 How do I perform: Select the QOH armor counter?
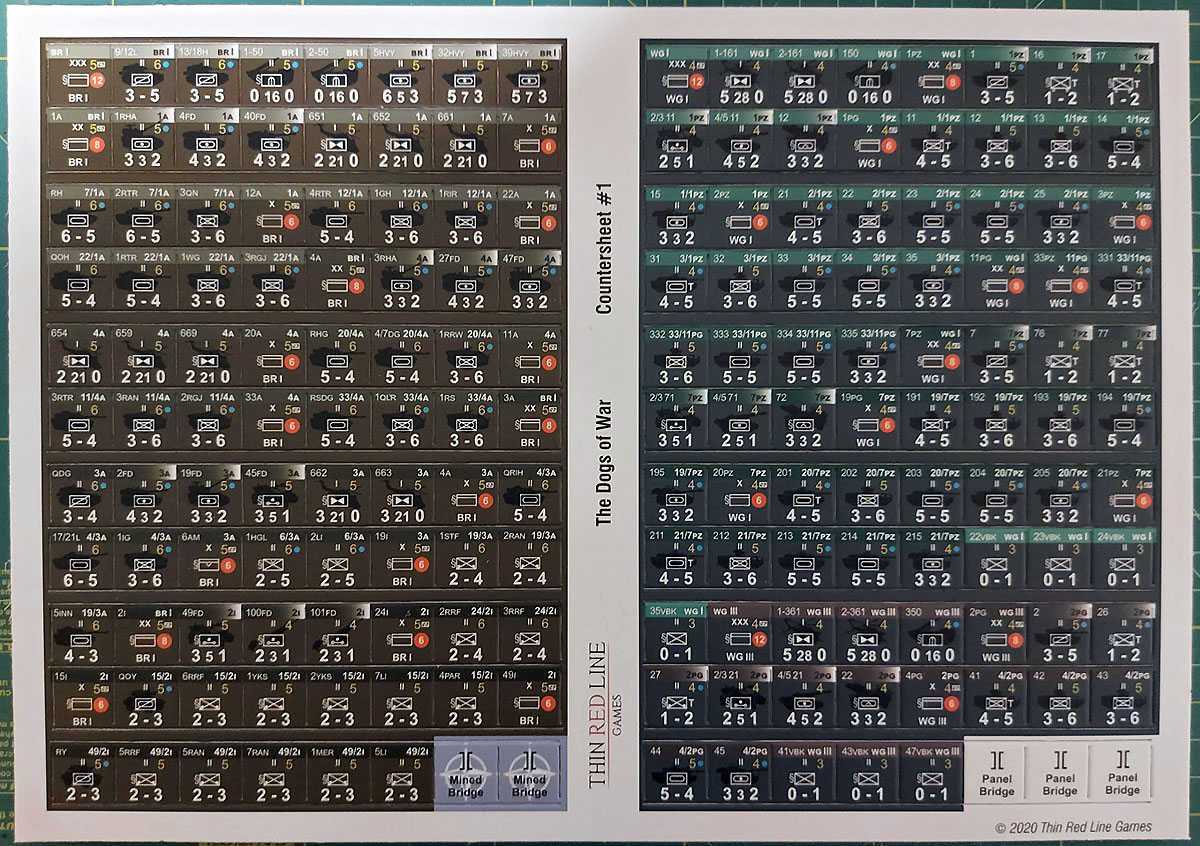pos(79,279)
